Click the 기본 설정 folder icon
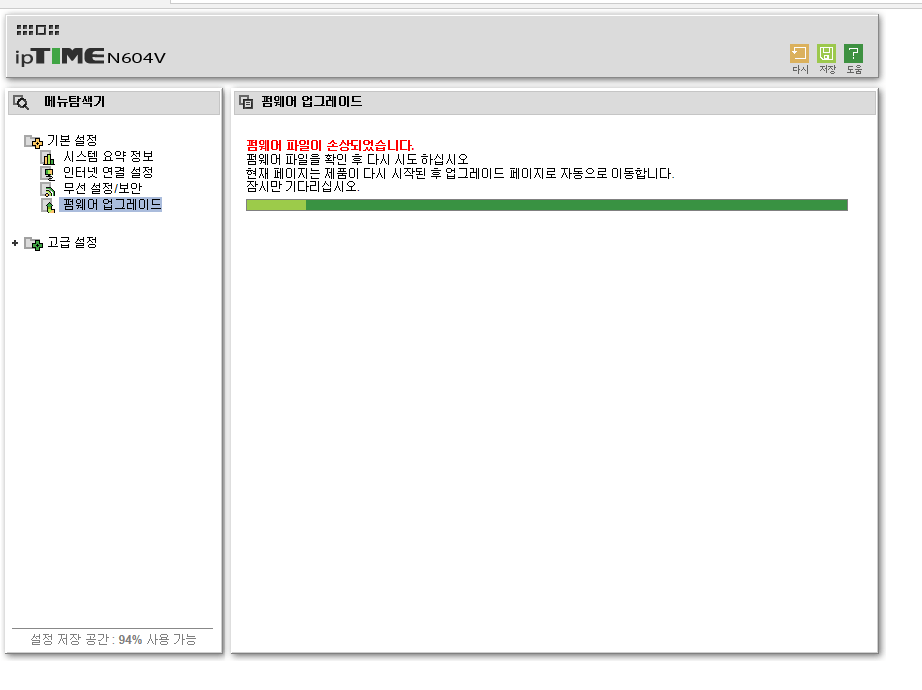Screen dimensions: 922x690 pos(34,141)
